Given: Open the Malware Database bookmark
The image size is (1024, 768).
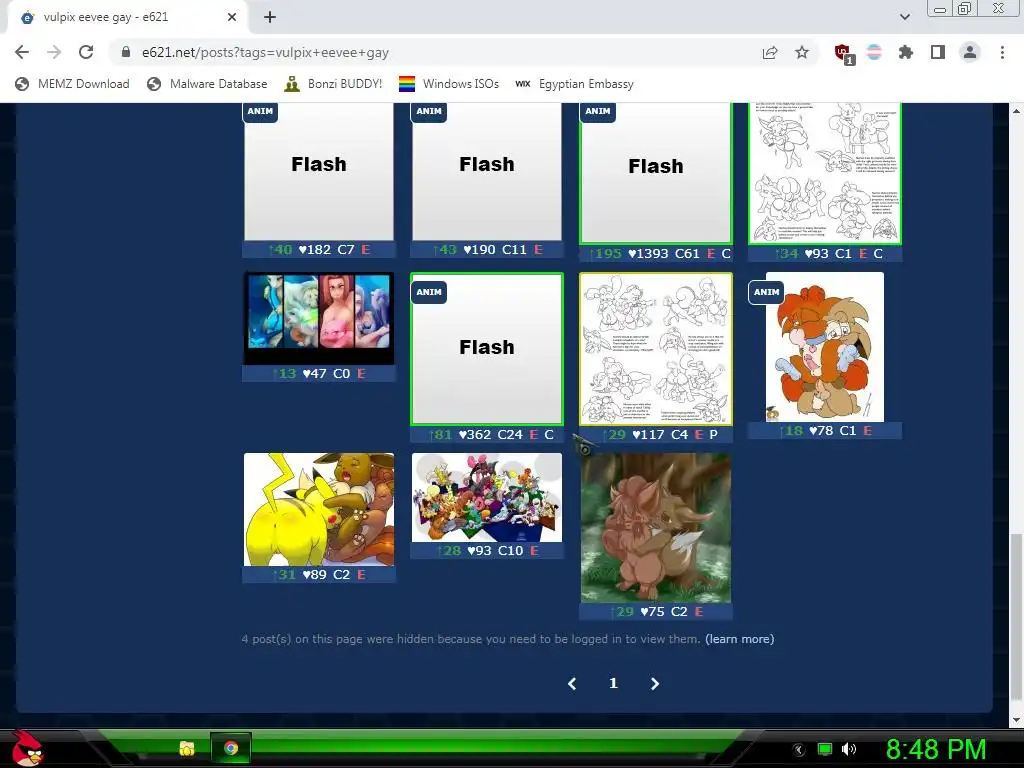Looking at the screenshot, I should pos(207,84).
